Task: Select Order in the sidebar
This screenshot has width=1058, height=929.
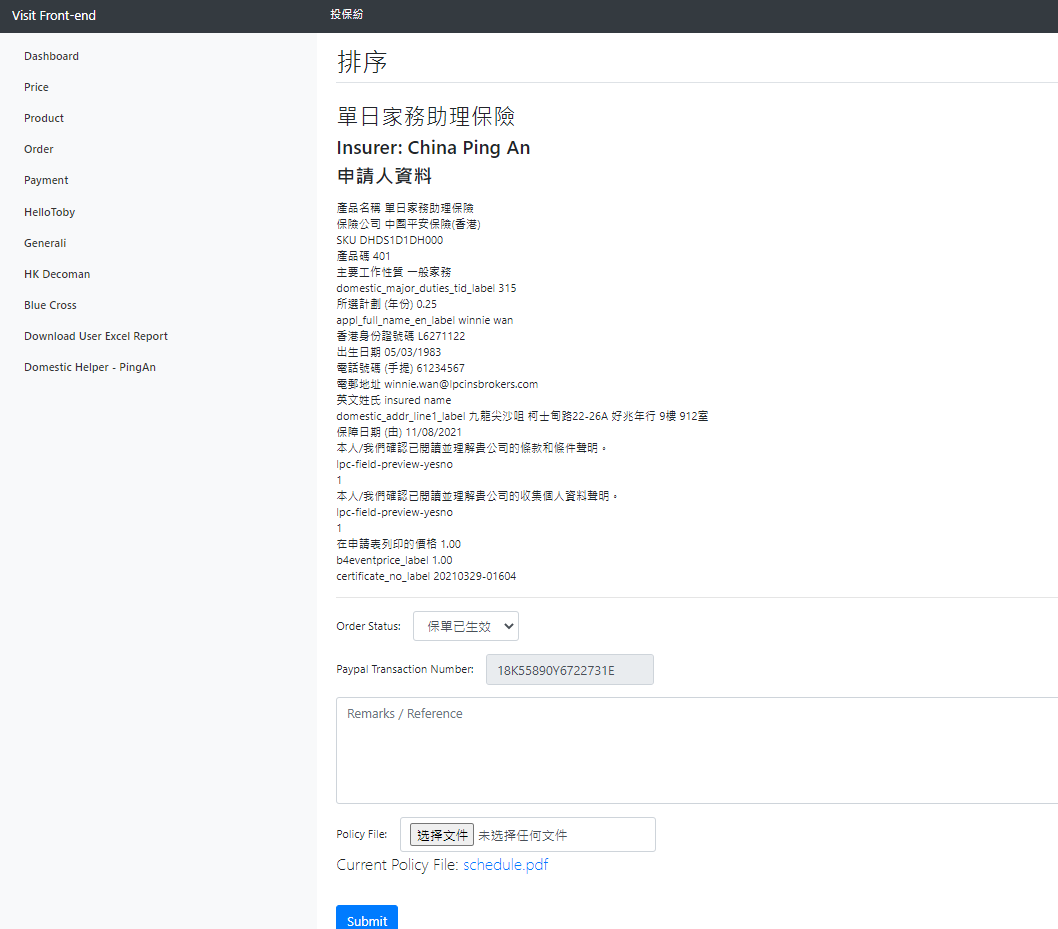Action: [x=38, y=149]
